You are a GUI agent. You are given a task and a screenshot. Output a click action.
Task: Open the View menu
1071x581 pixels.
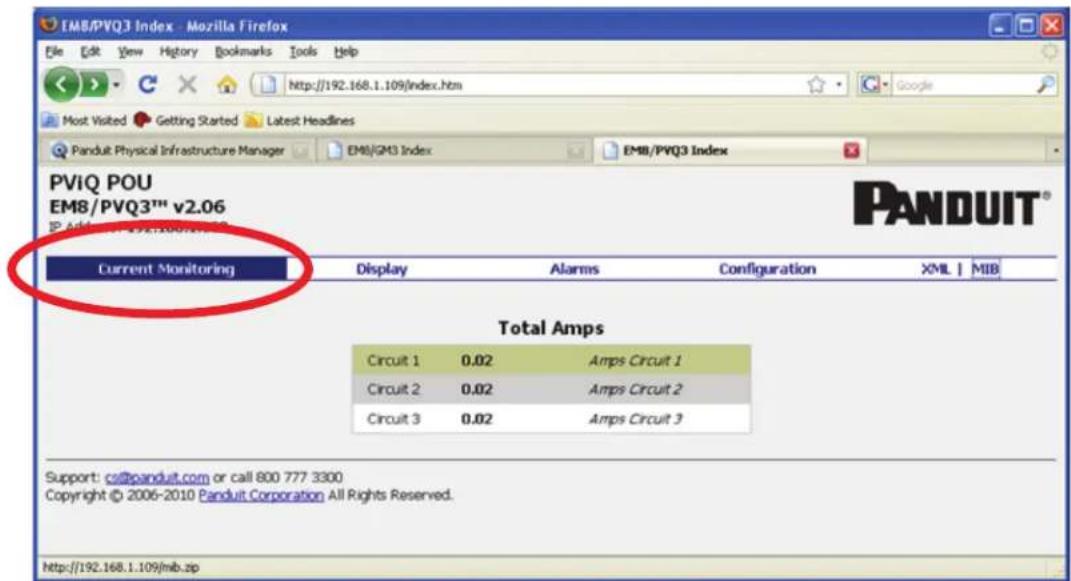130,52
